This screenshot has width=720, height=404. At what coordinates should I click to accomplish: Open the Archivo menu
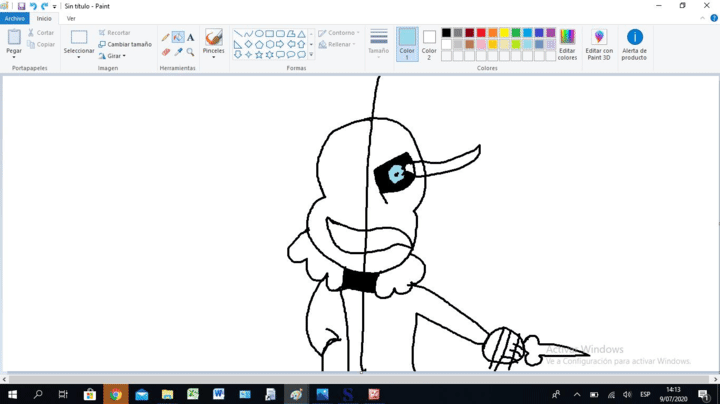pos(14,18)
